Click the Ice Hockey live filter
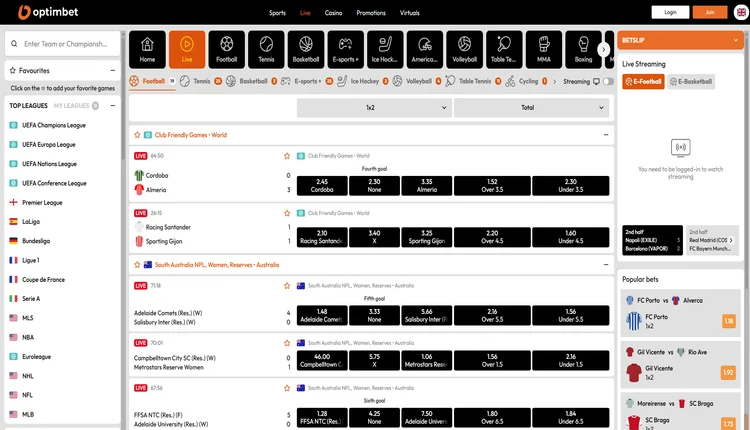Viewport: 750px width, 430px height. (x=363, y=81)
